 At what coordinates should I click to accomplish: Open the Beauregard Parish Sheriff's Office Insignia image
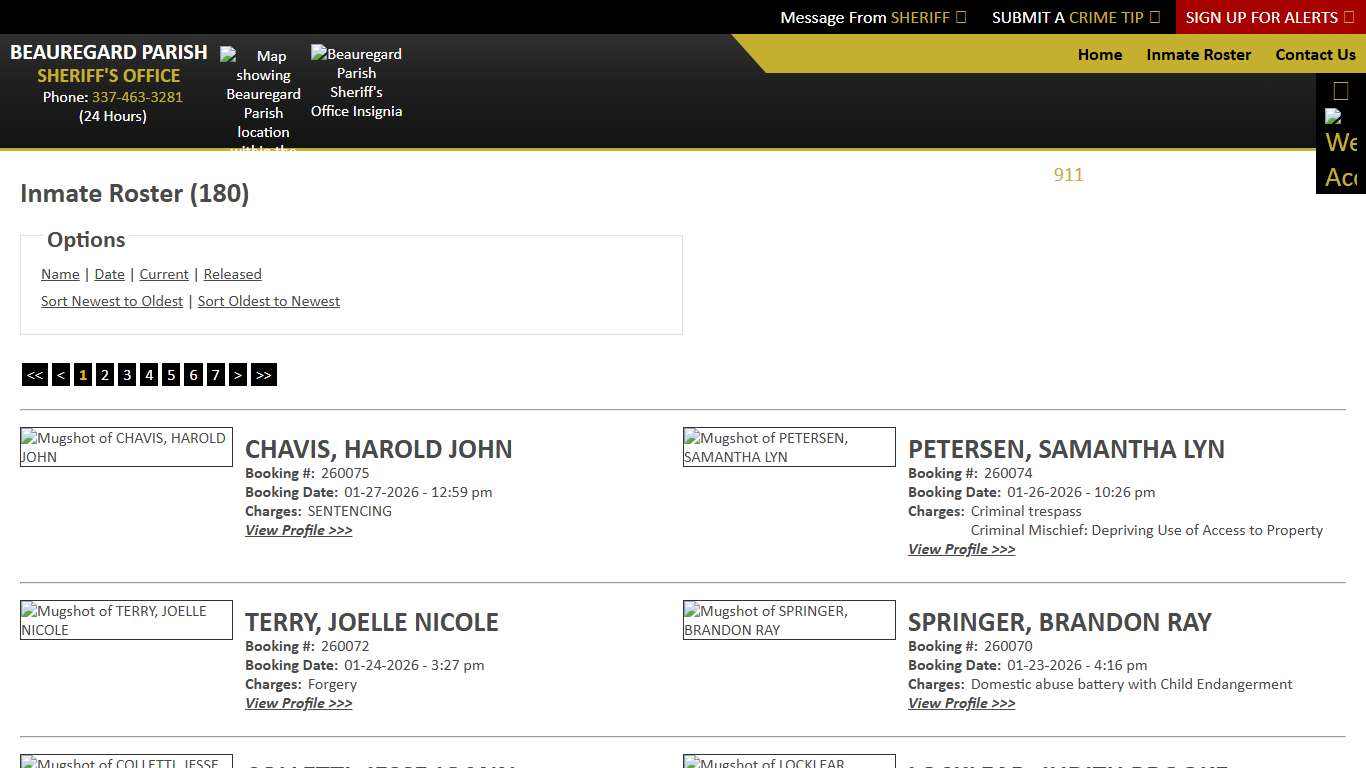(356, 82)
